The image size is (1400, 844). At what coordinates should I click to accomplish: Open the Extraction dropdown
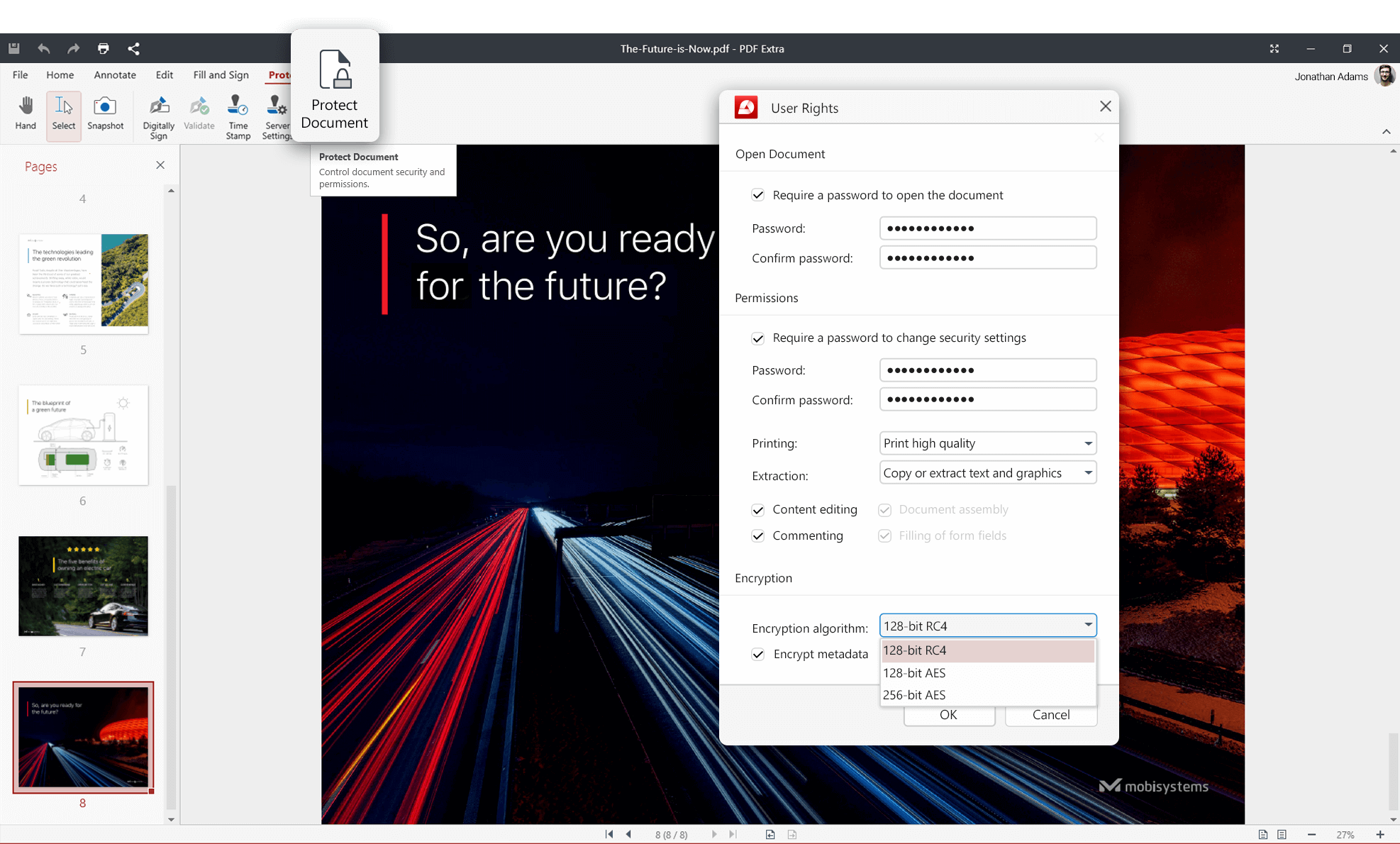tap(988, 473)
